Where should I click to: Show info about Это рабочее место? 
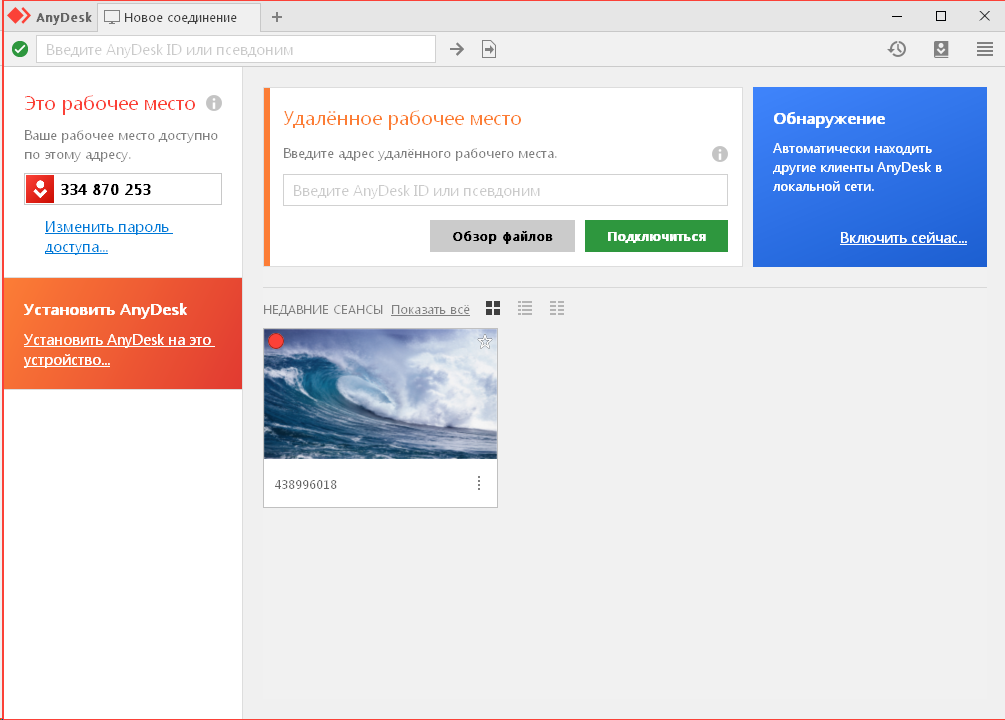(x=214, y=103)
